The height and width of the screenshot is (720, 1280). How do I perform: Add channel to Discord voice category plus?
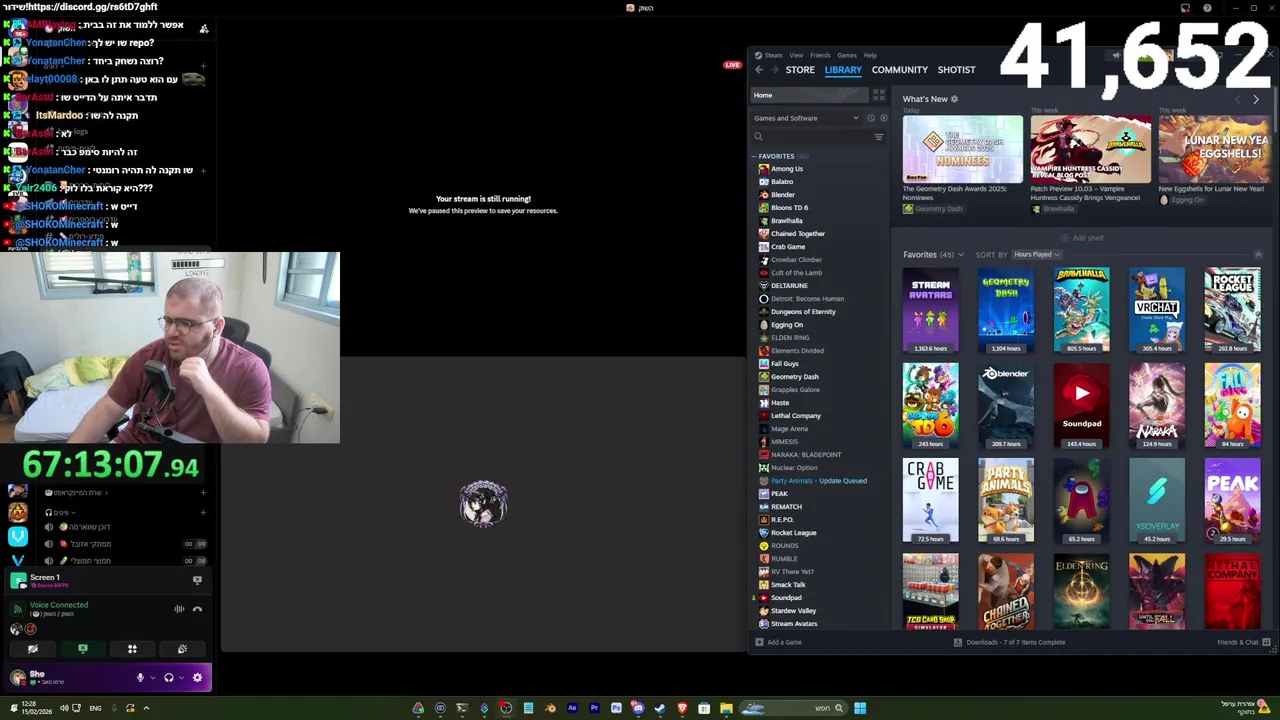203,512
